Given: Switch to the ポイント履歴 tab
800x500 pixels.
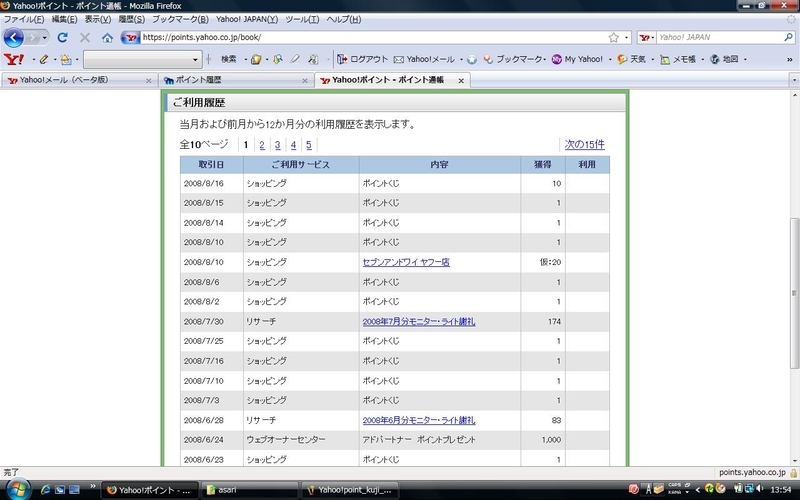Looking at the screenshot, I should click(236, 80).
